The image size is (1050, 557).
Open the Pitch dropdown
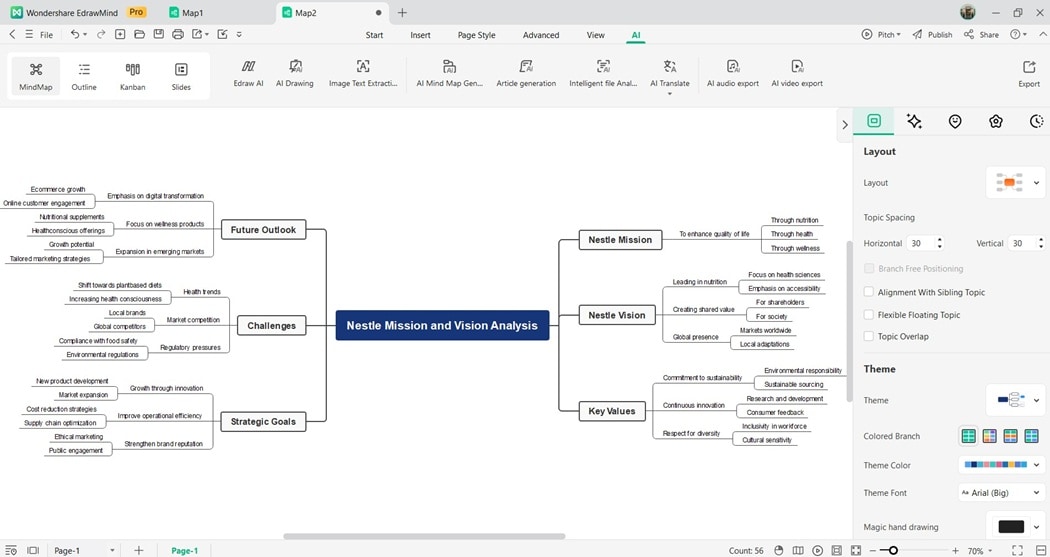(x=881, y=34)
